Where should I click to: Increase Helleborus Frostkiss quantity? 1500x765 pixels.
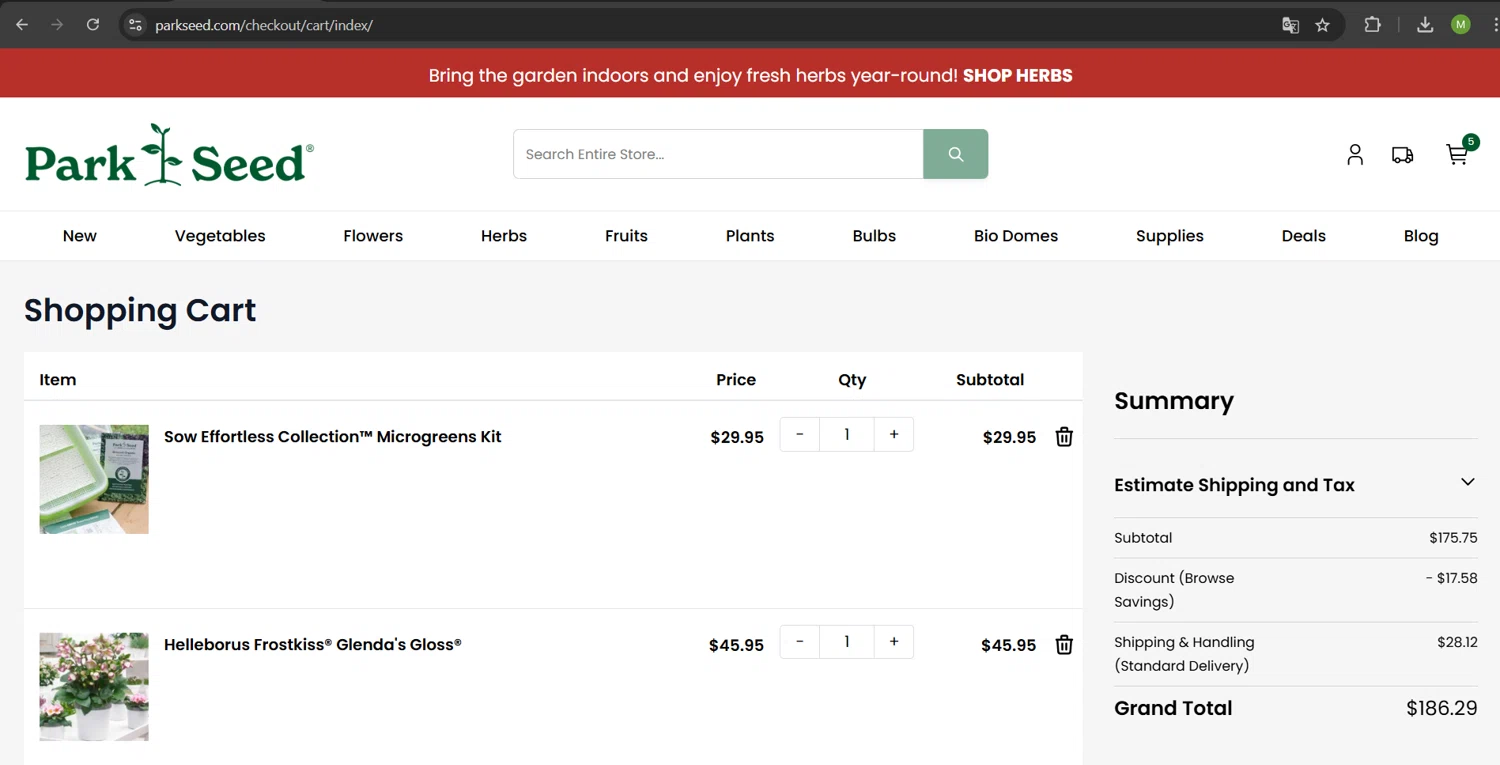tap(894, 642)
